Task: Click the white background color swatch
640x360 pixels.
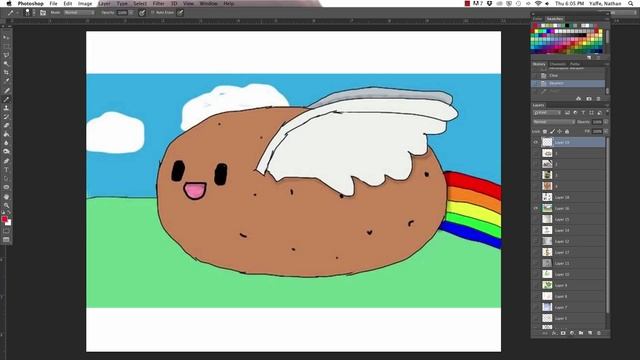Action: point(9,223)
